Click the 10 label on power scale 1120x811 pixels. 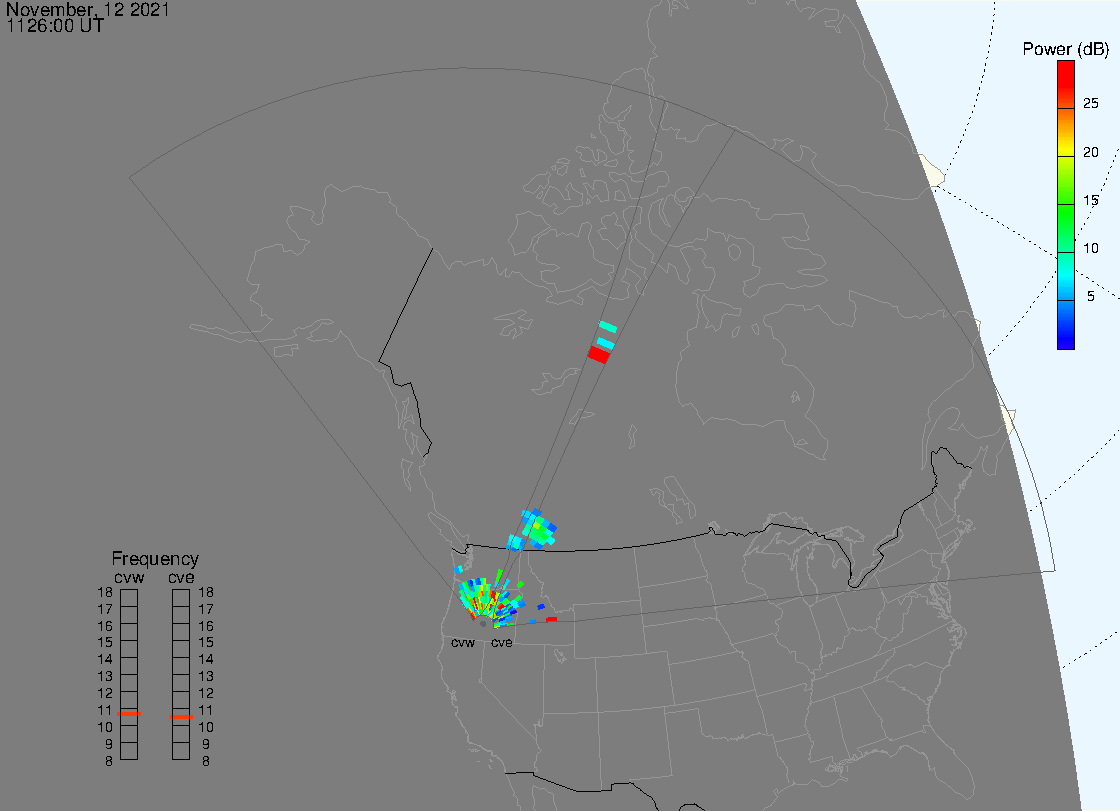coord(1091,249)
